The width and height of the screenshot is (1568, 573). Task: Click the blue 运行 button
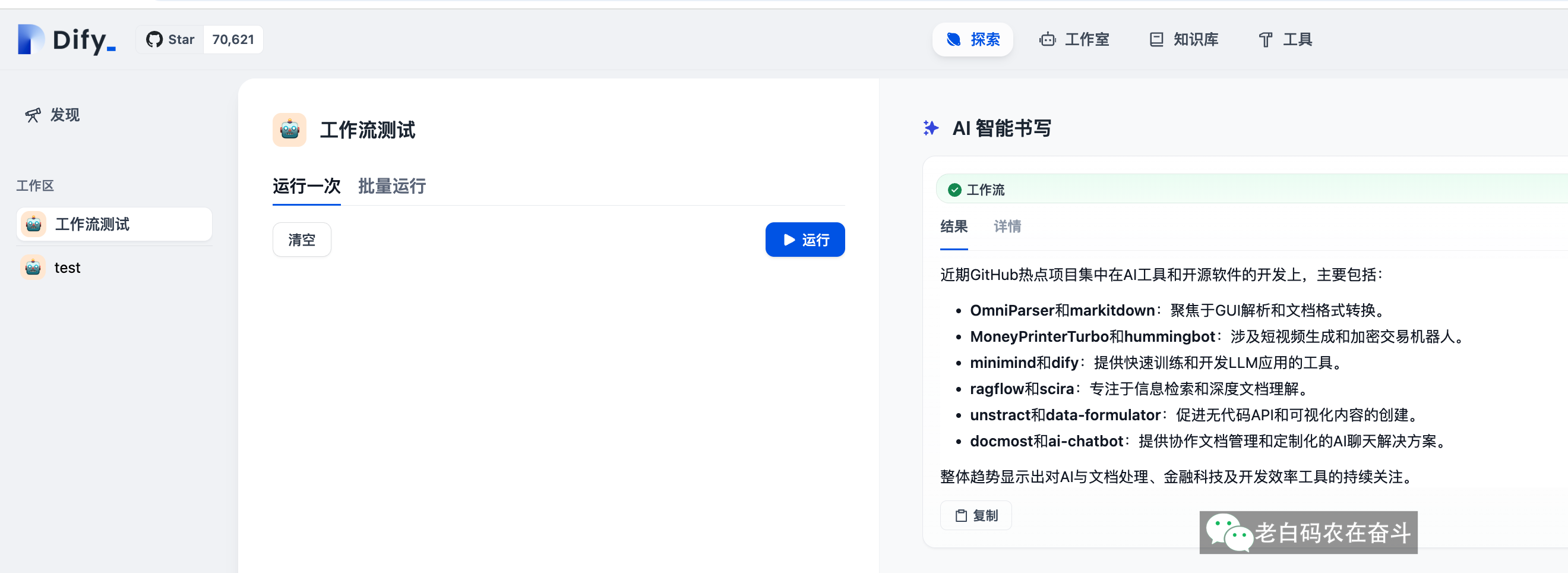click(805, 240)
